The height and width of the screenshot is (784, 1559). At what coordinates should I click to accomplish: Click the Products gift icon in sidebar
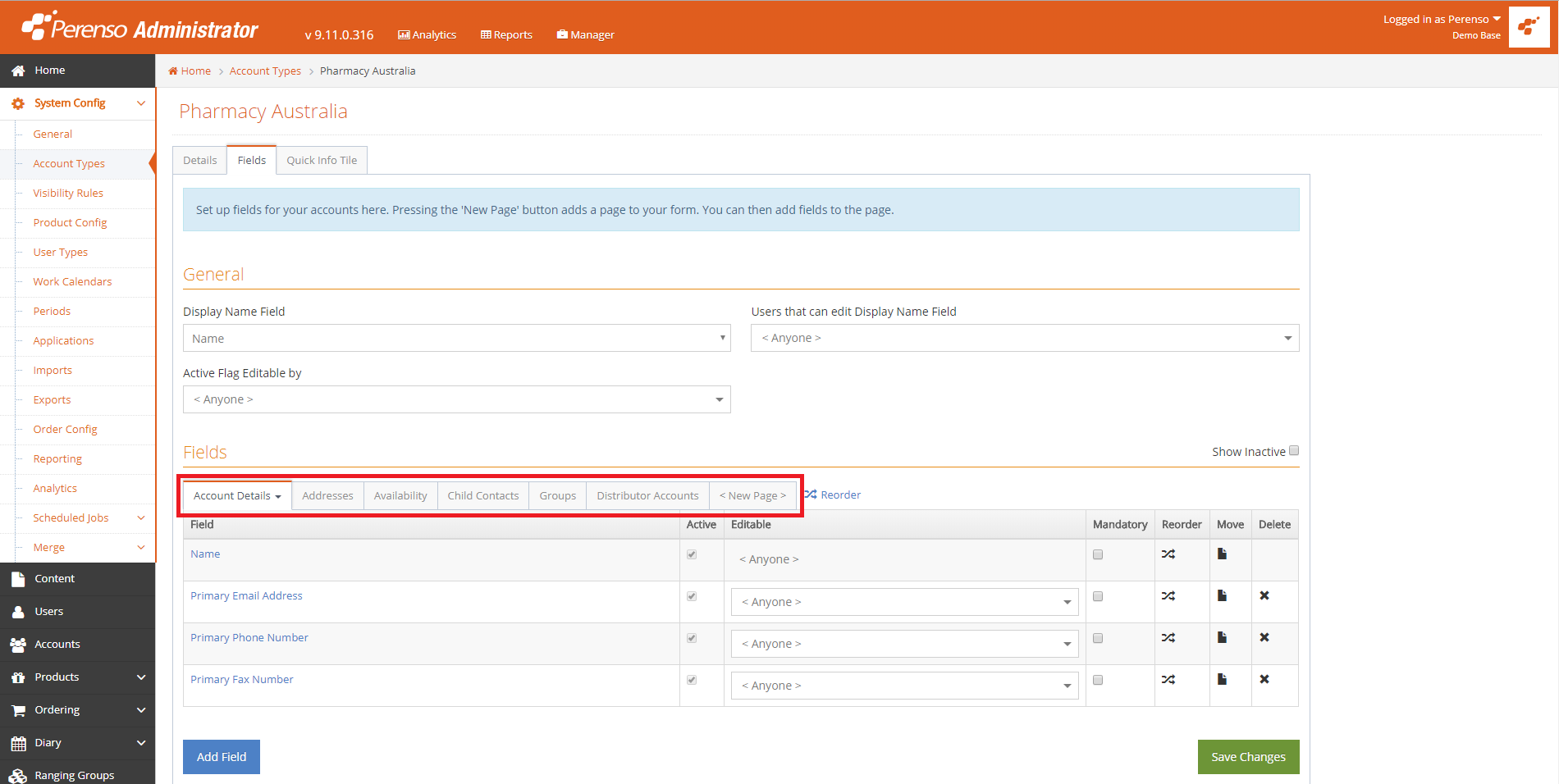click(x=18, y=677)
